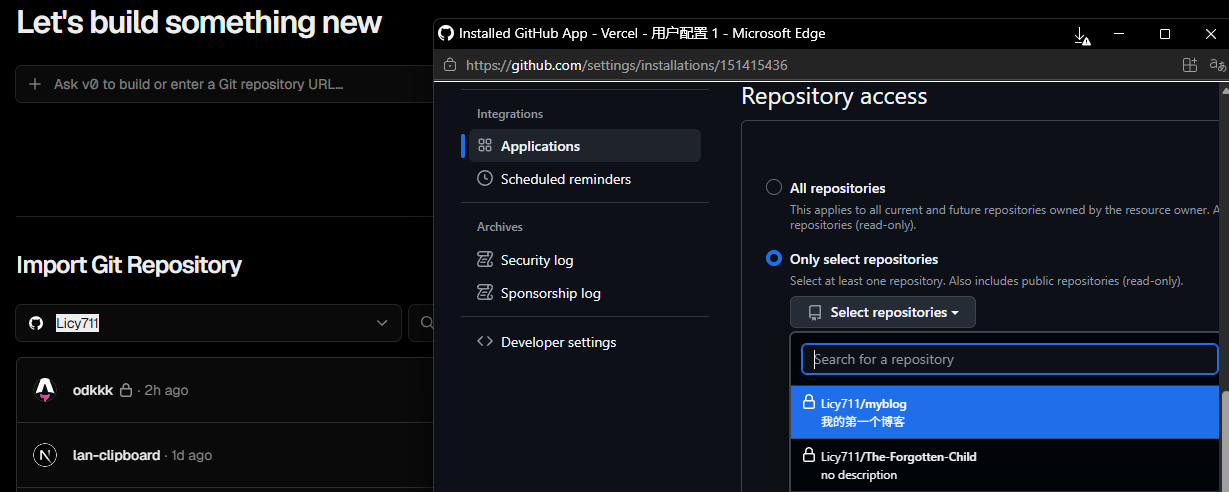
Task: Click the GitHub favicon in Edge title bar
Action: click(446, 33)
